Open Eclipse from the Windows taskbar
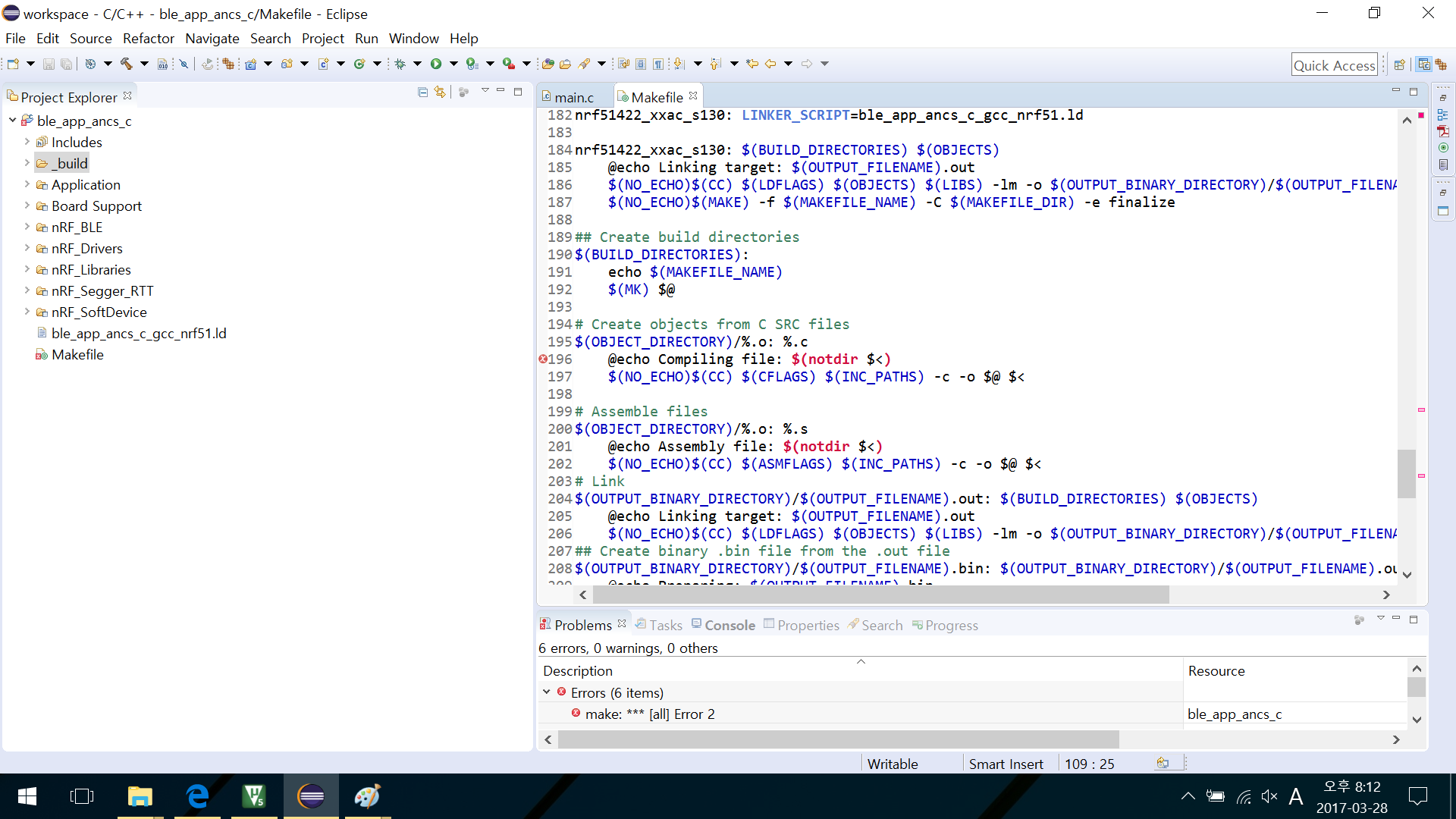Image resolution: width=1456 pixels, height=819 pixels. (x=311, y=796)
